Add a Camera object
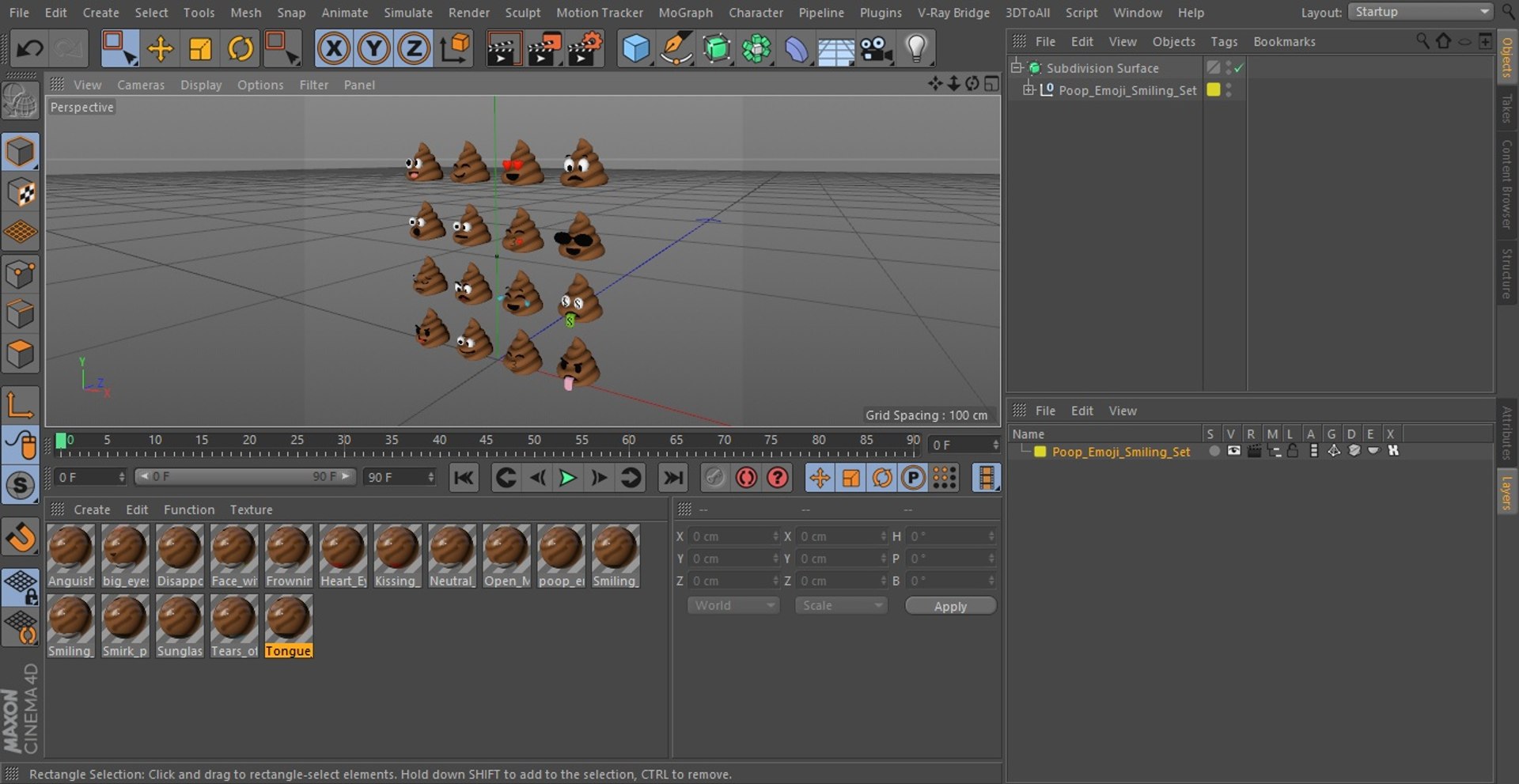 [877, 49]
